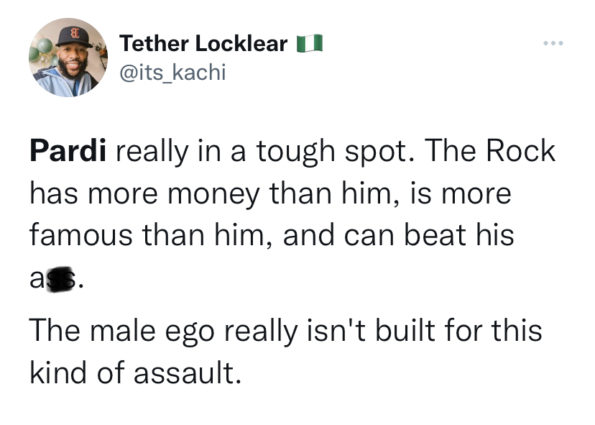Image resolution: width=595 pixels, height=425 pixels.
Task: Select the final word assault
Action: 187,372
